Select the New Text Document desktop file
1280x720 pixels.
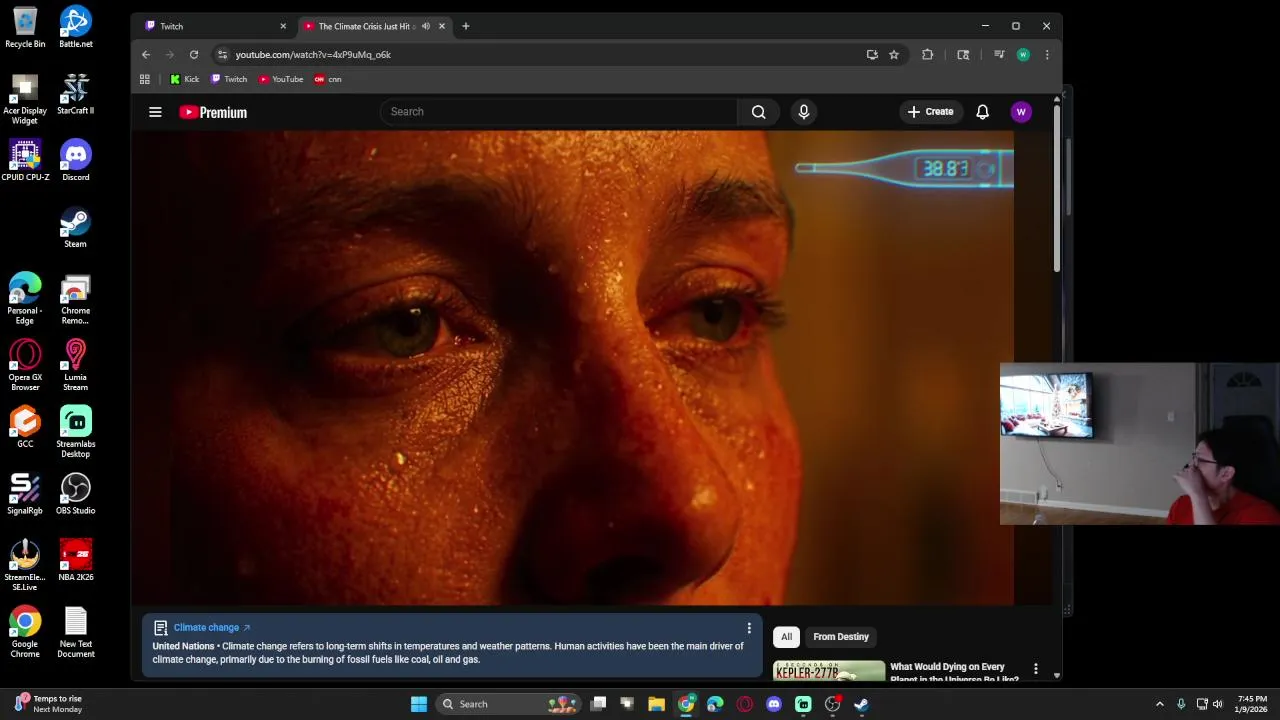point(76,633)
